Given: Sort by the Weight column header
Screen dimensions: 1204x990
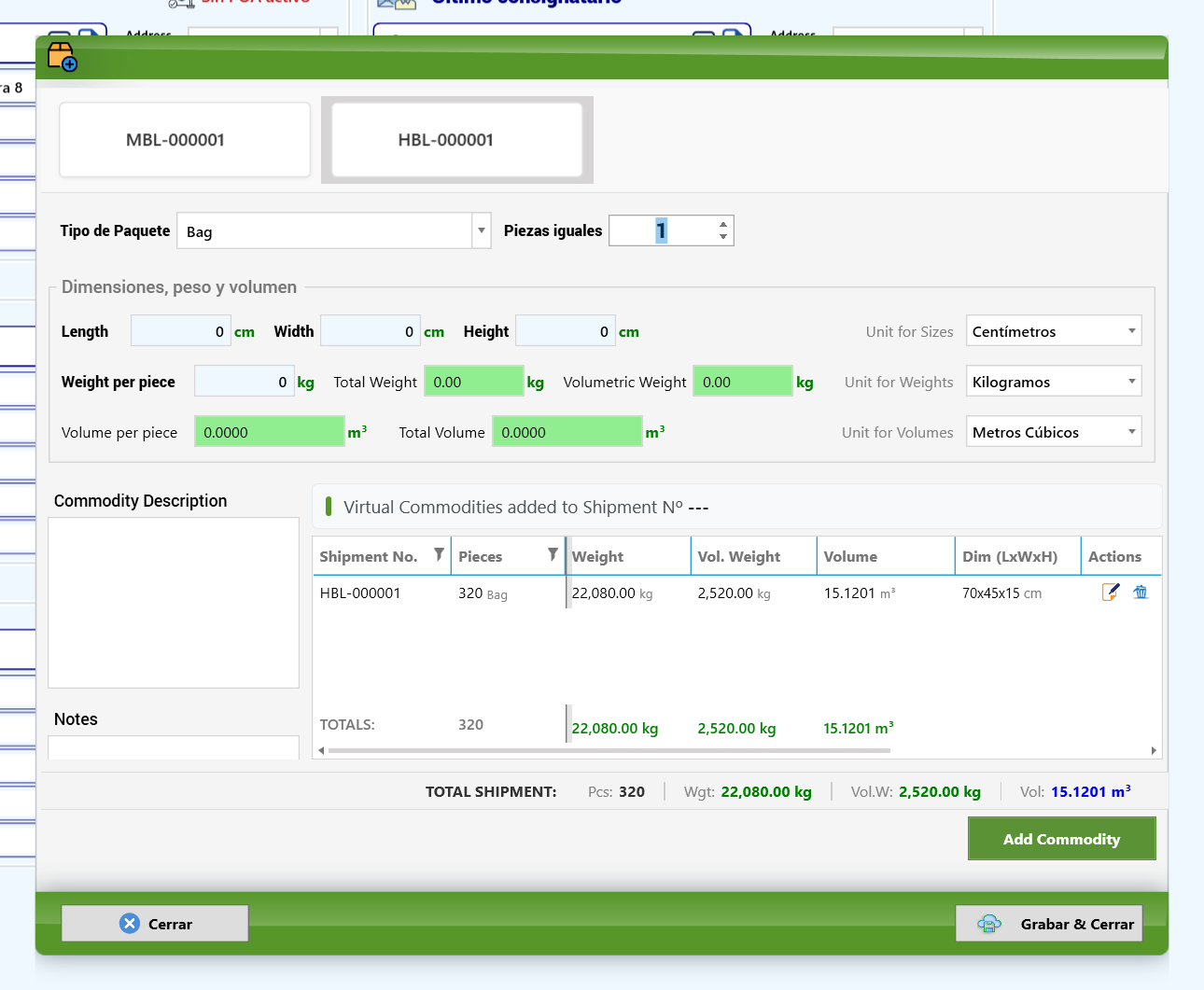Looking at the screenshot, I should pyautogui.click(x=628, y=556).
